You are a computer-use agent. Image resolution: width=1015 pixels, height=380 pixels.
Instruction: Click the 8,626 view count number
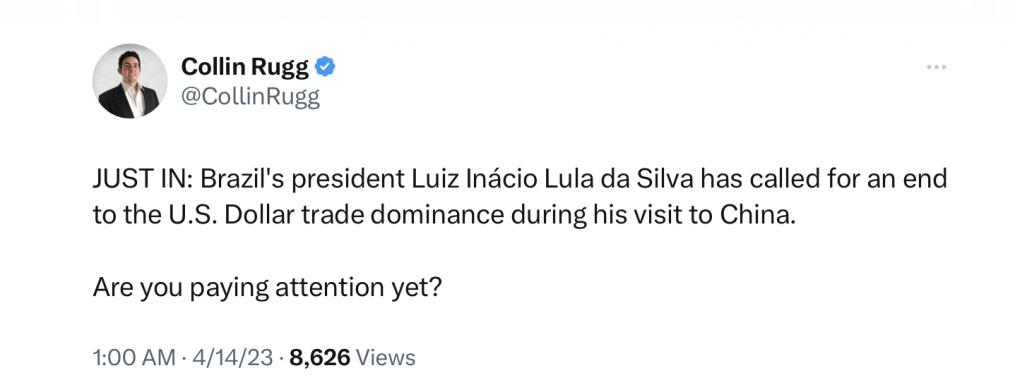[320, 357]
